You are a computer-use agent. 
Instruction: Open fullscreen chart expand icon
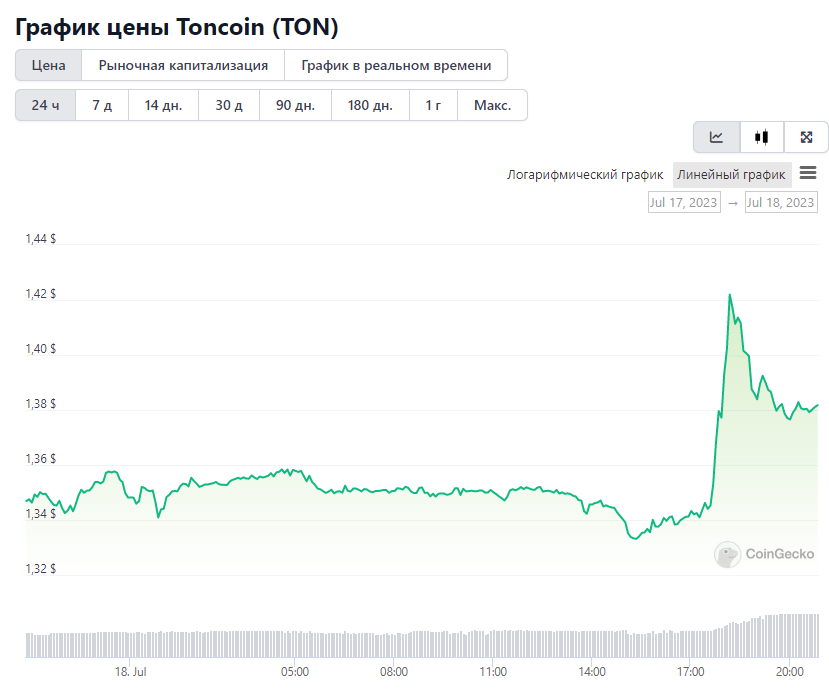point(806,137)
